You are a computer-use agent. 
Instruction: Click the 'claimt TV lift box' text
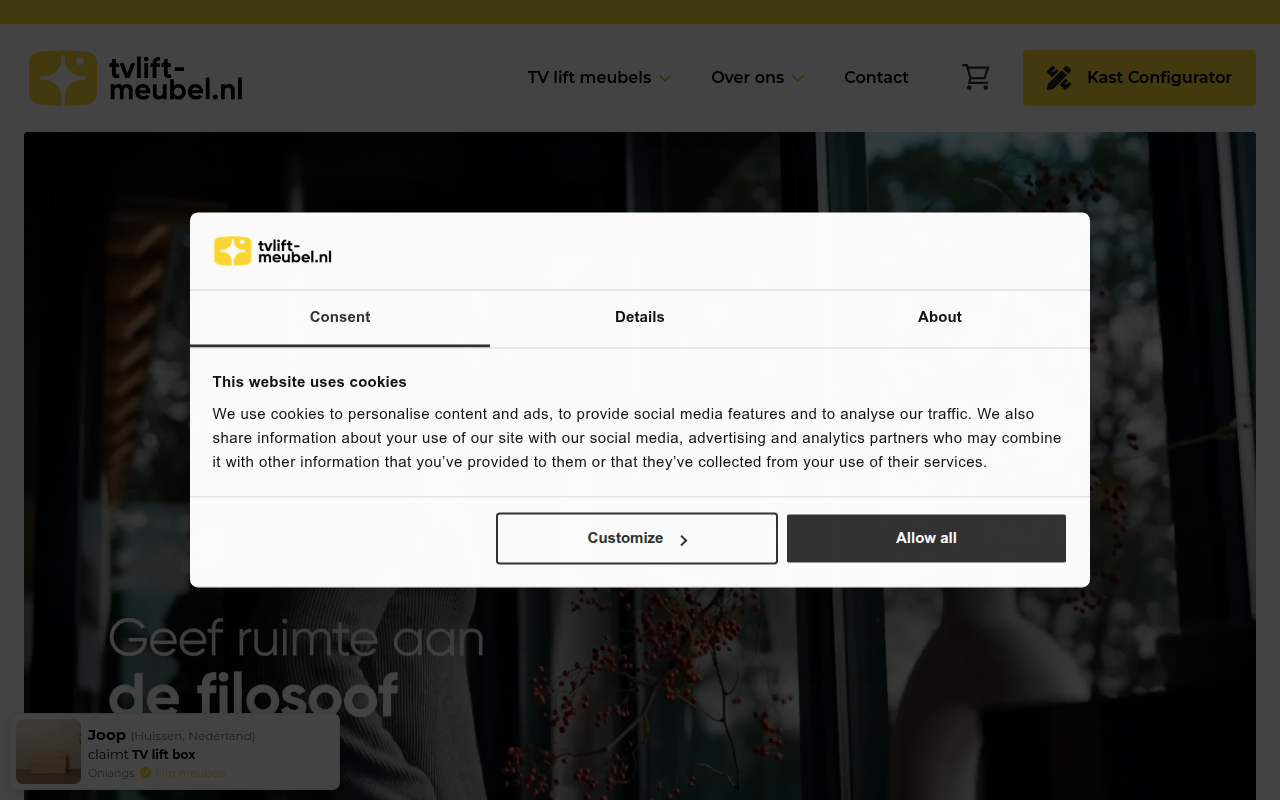(141, 754)
